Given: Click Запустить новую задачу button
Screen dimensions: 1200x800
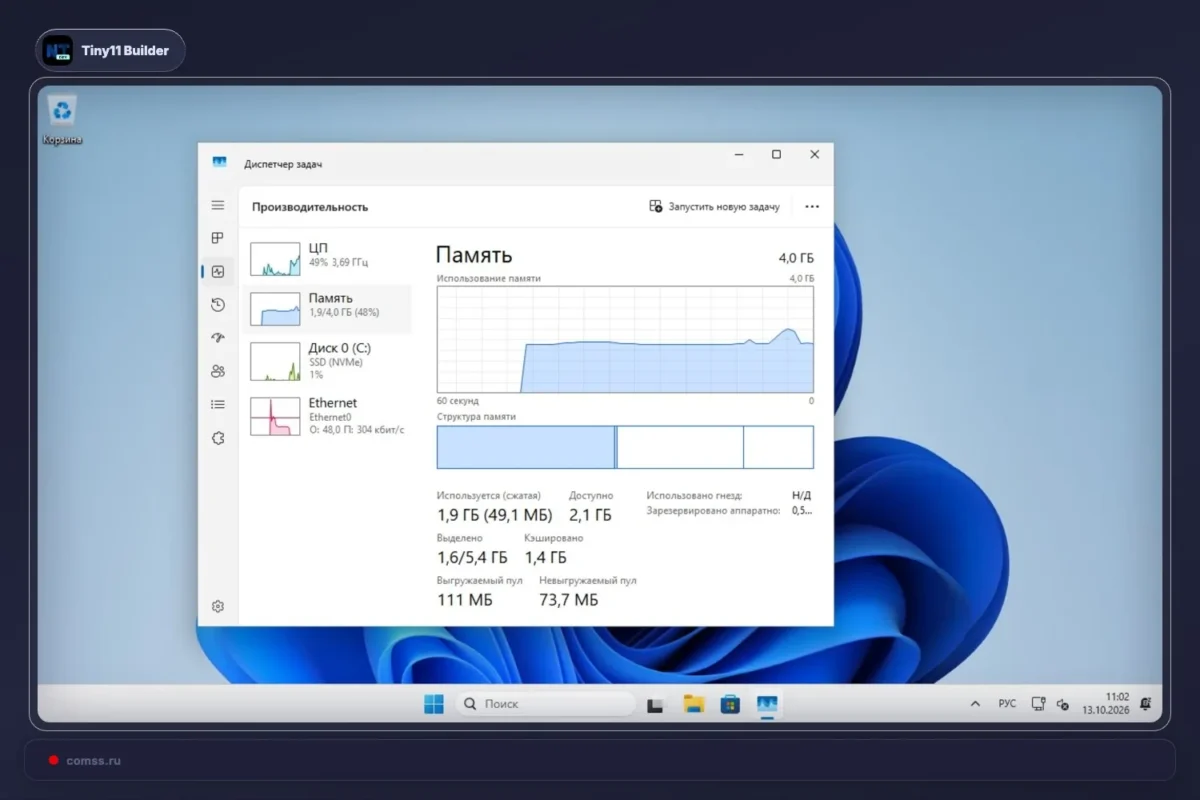Looking at the screenshot, I should (x=714, y=206).
